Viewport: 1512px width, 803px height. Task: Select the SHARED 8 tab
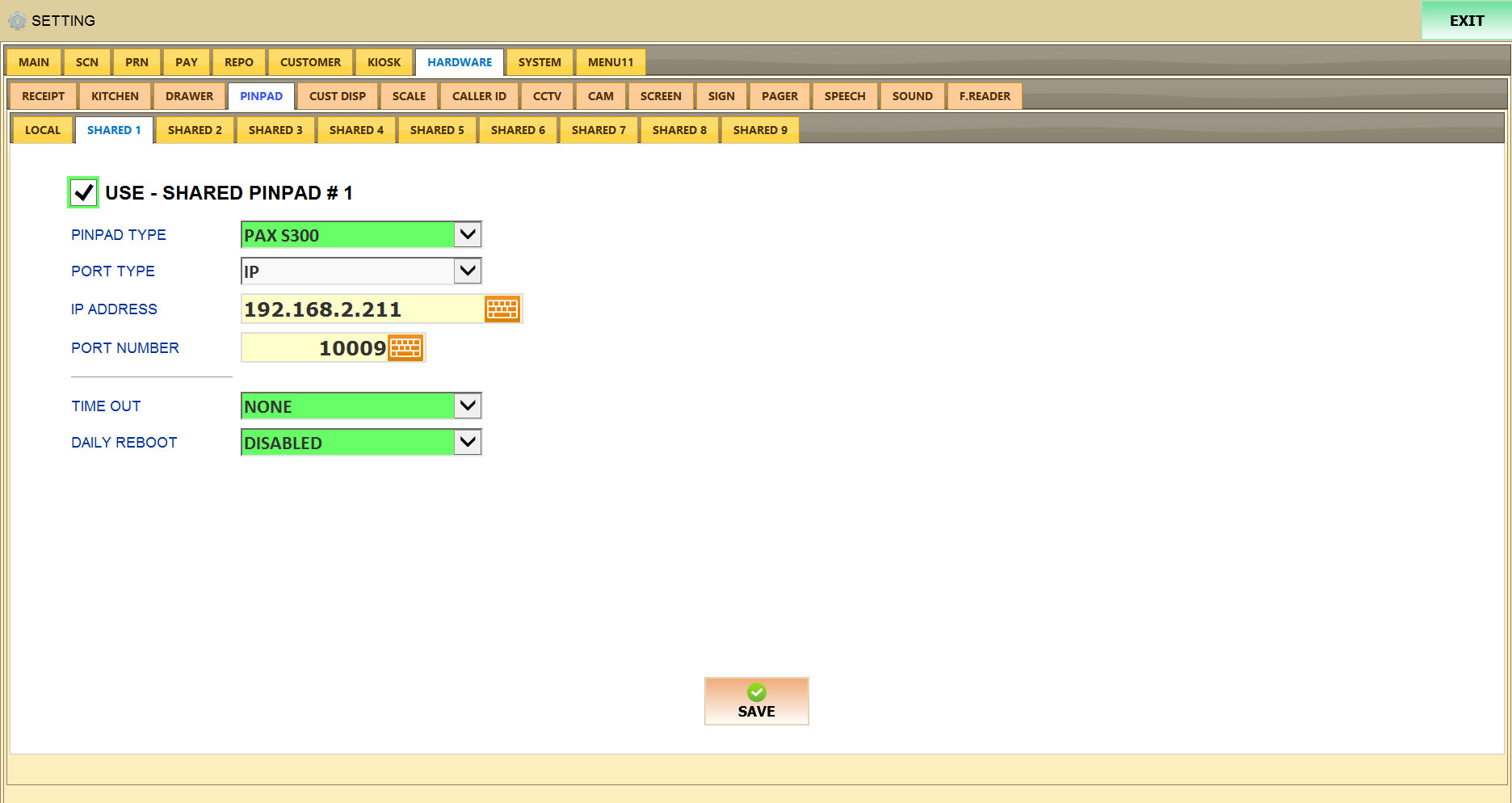coord(679,130)
